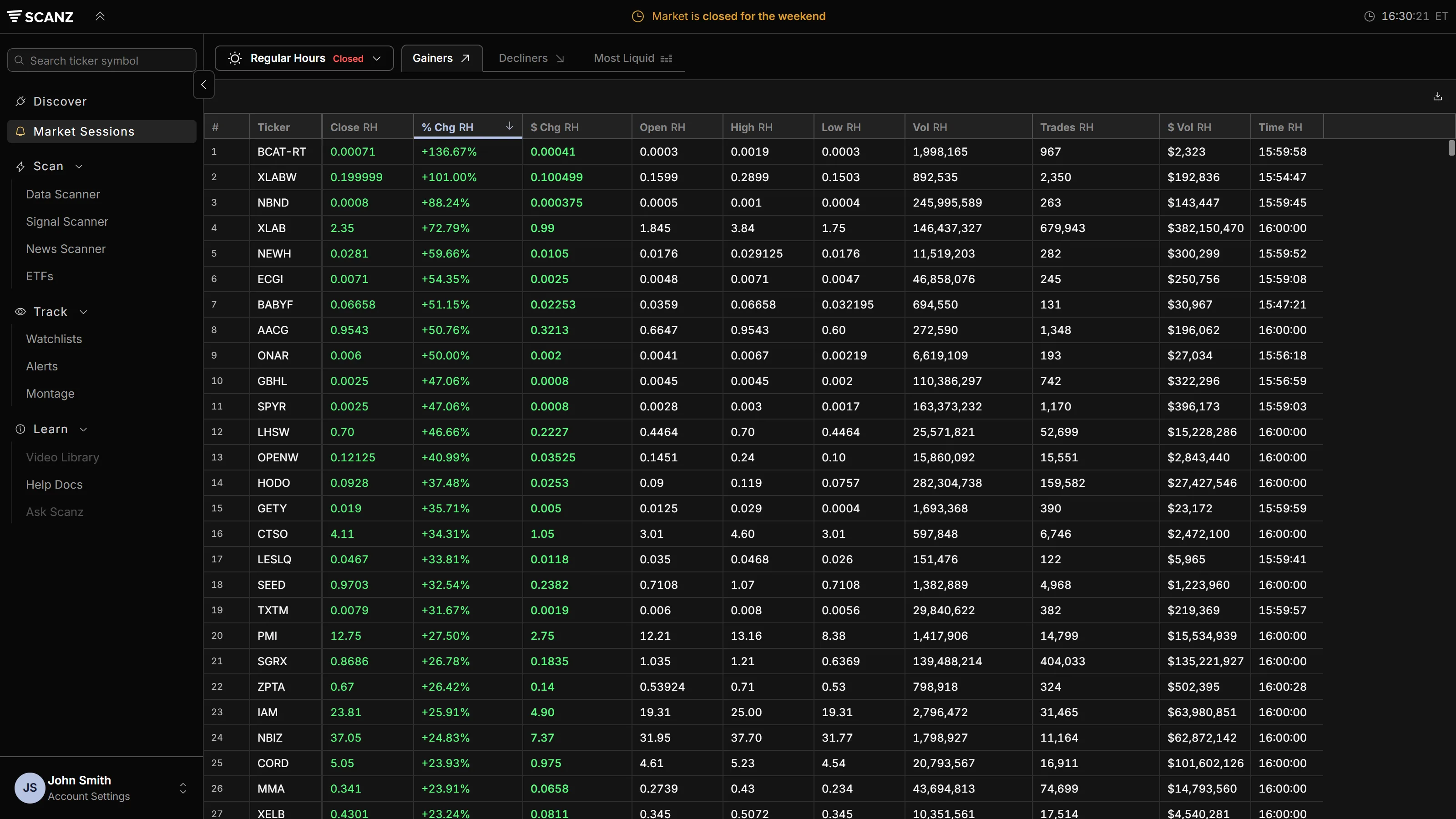Open Montage view
Screen dimensions: 1456x819
click(51, 394)
